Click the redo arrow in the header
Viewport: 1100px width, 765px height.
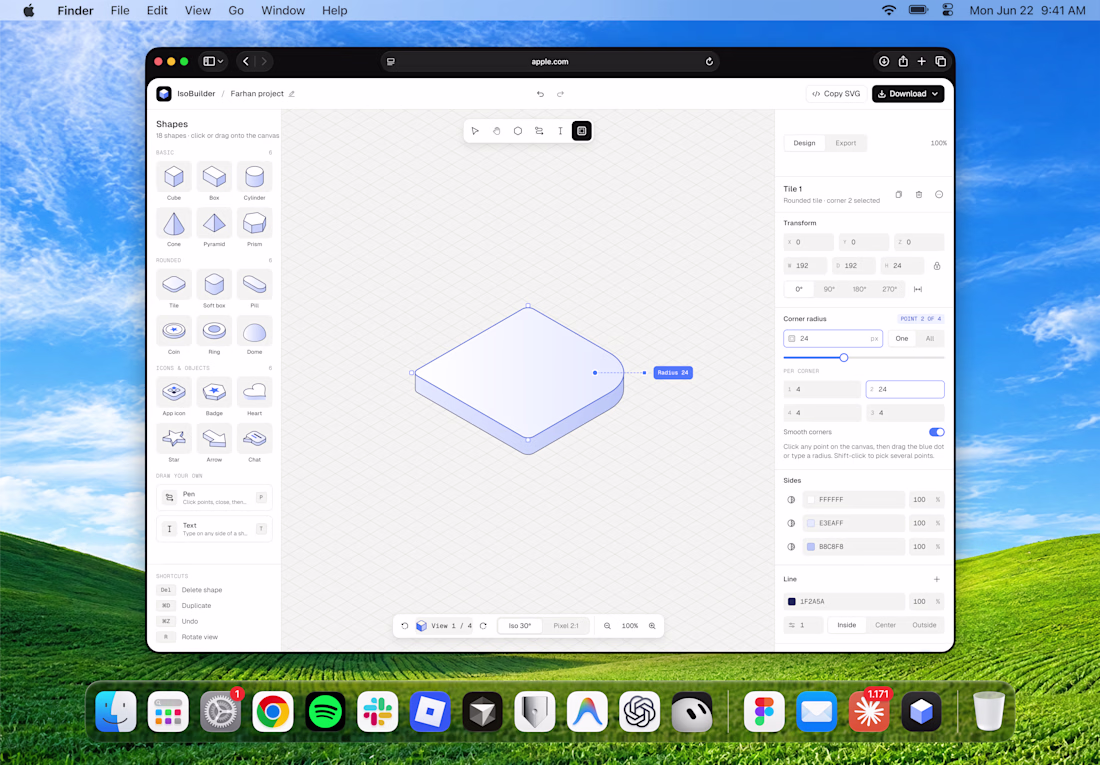[x=561, y=94]
